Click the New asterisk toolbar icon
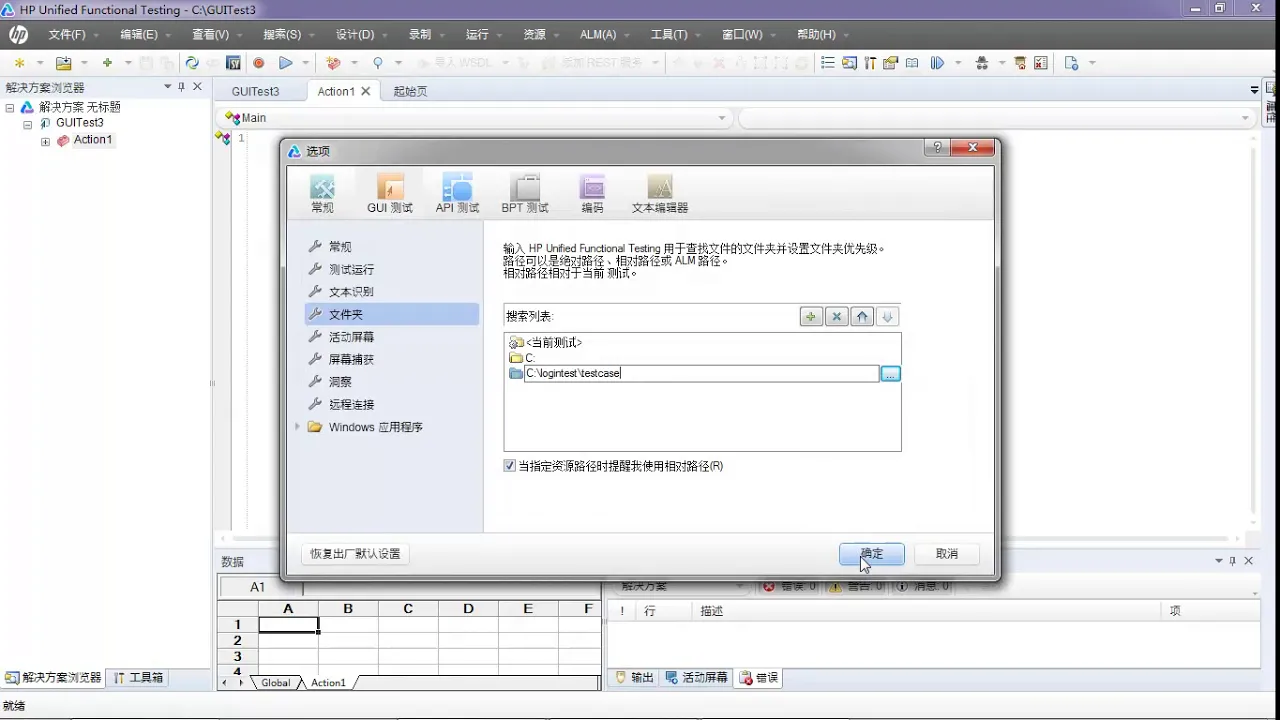 (19, 62)
